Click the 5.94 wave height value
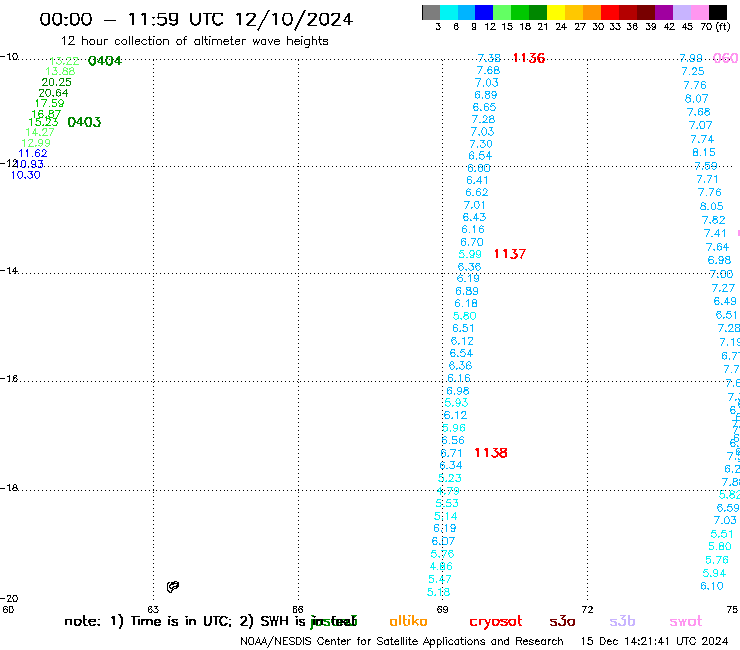The width and height of the screenshot is (740, 650). pos(714,573)
